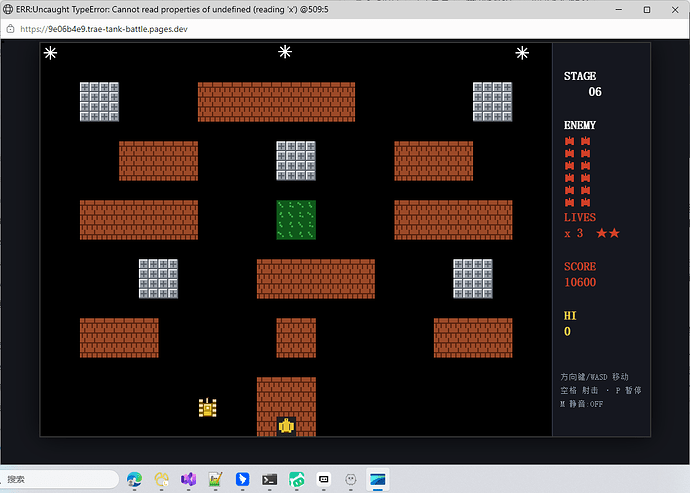690x493 pixels.
Task: Minimize the tank battle window
Action: pyautogui.click(x=619, y=9)
